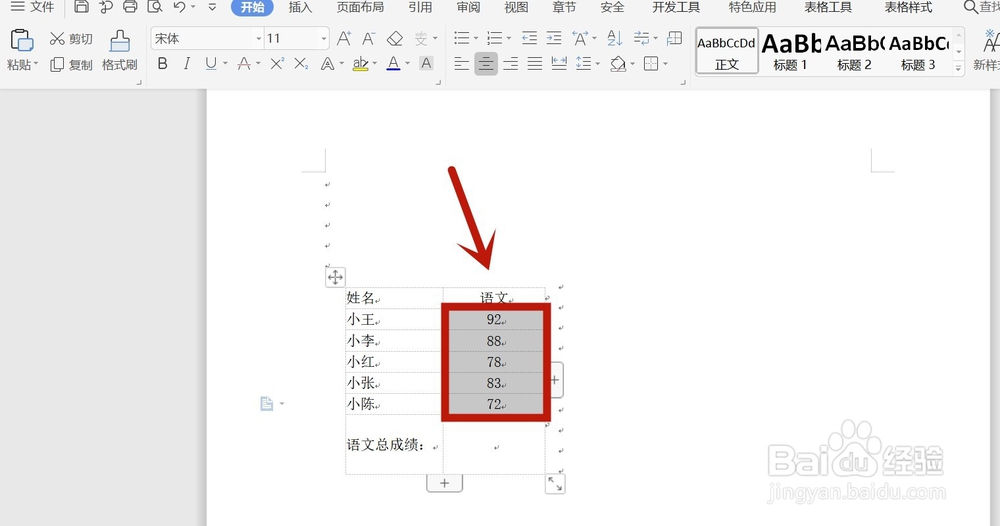The width and height of the screenshot is (1000, 526).
Task: Click the table resize handle icon
Action: click(x=555, y=484)
